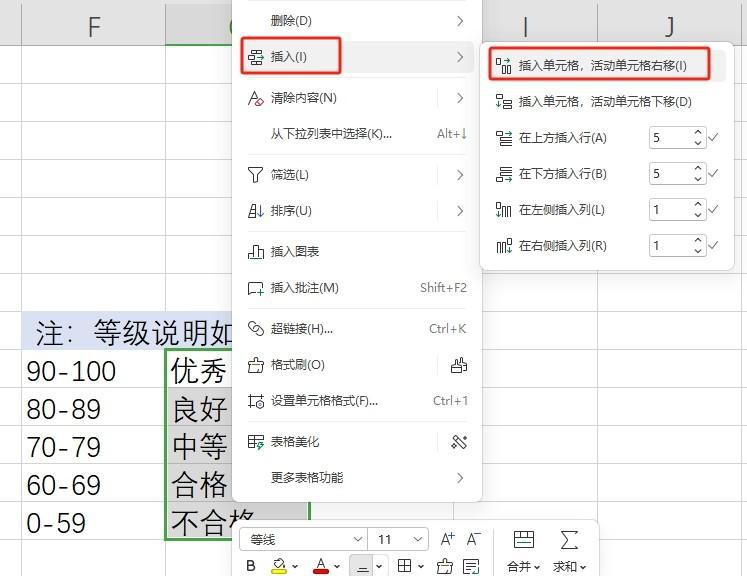Open fill color dropdown arrow
This screenshot has height=576, width=747.
295,566
